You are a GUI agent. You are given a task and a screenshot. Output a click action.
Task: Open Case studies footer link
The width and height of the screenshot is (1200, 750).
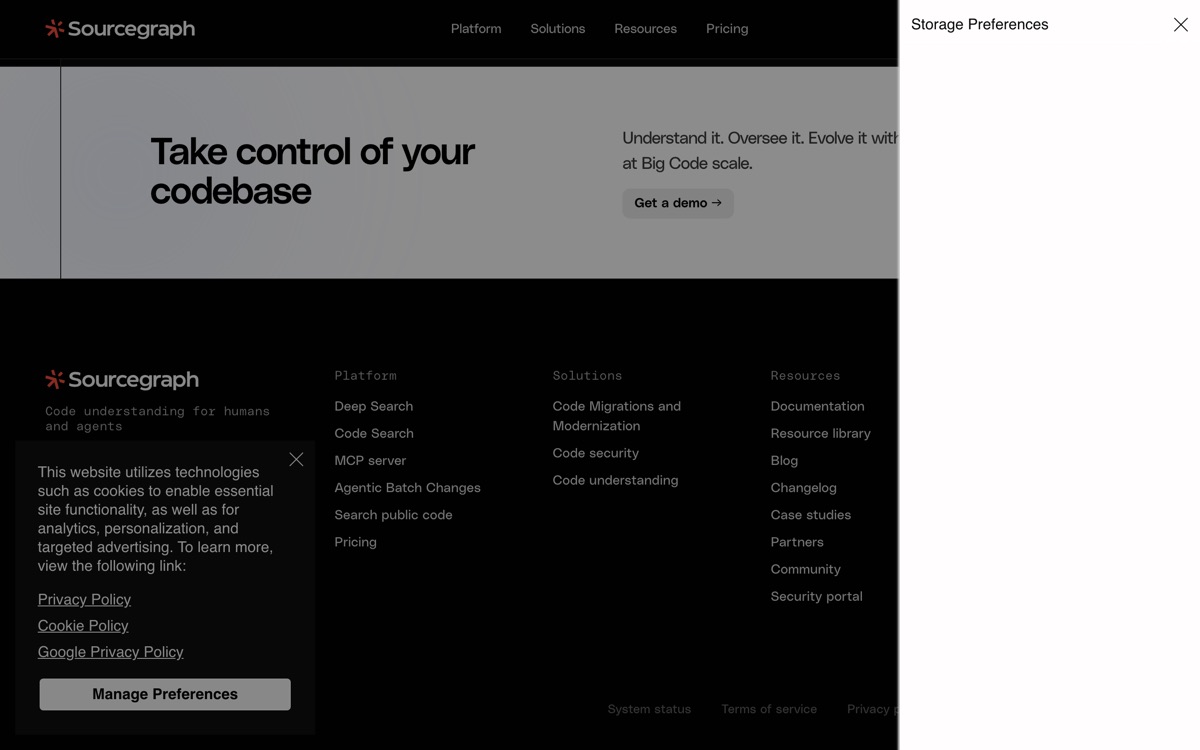coord(810,515)
